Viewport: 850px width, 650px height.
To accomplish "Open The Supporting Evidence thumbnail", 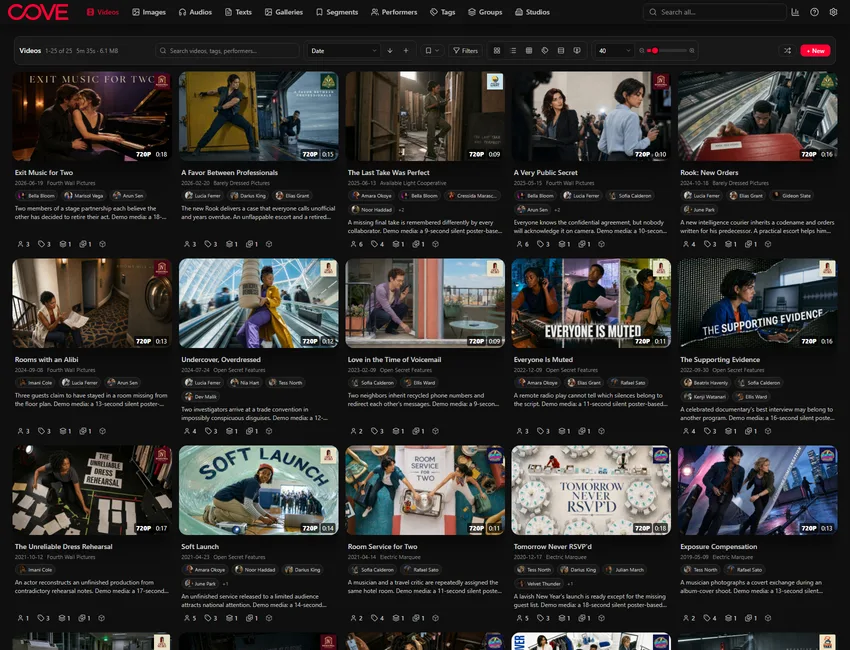I will coord(757,303).
